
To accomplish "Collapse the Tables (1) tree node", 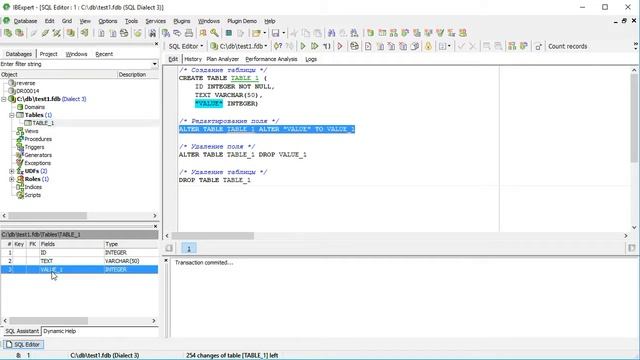I will (12, 115).
